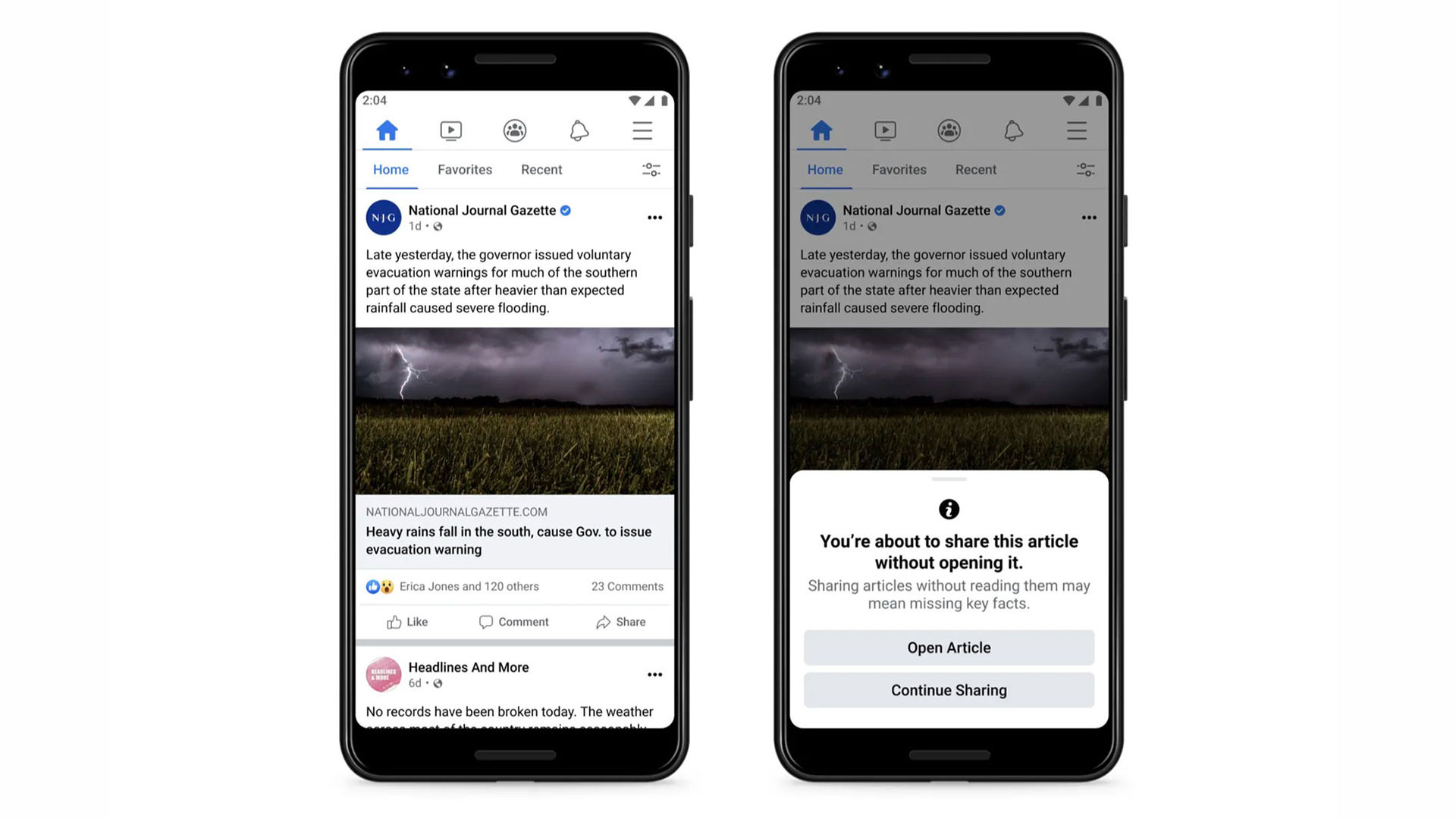The width and height of the screenshot is (1456, 819).
Task: Tap the Home icon in navigation bar
Action: pos(386,128)
